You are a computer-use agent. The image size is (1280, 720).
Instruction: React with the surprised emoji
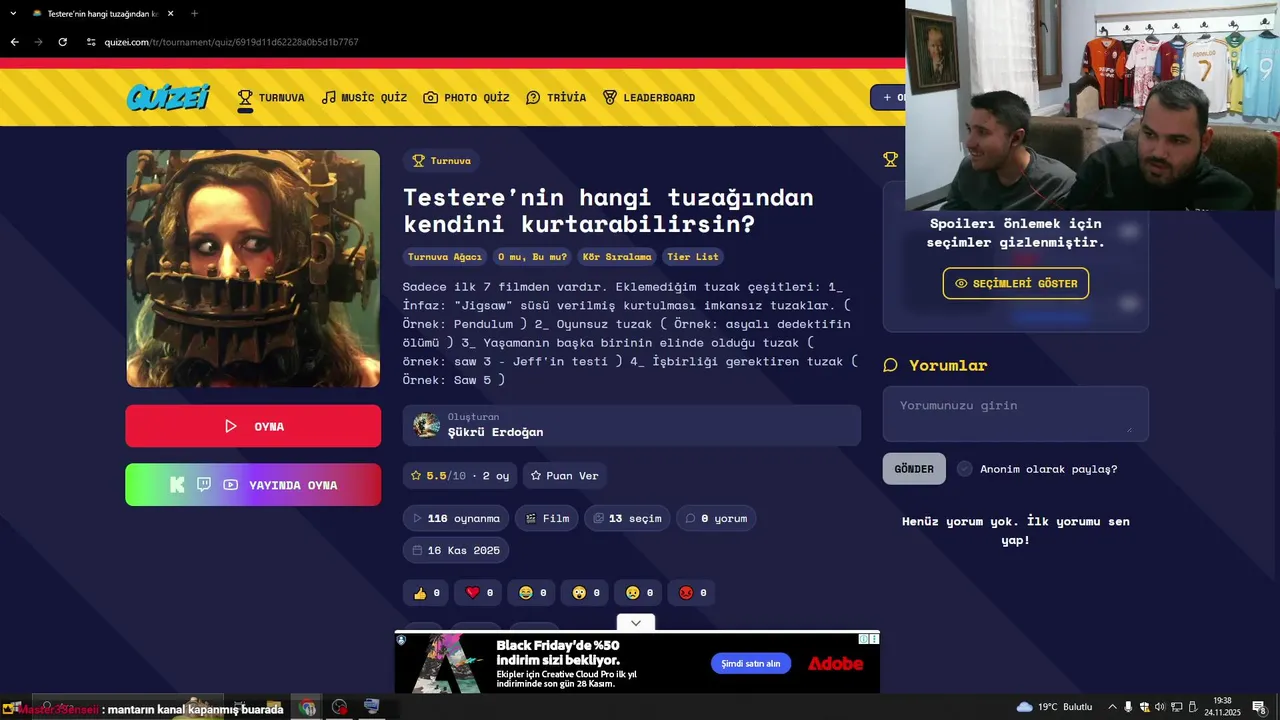585,593
